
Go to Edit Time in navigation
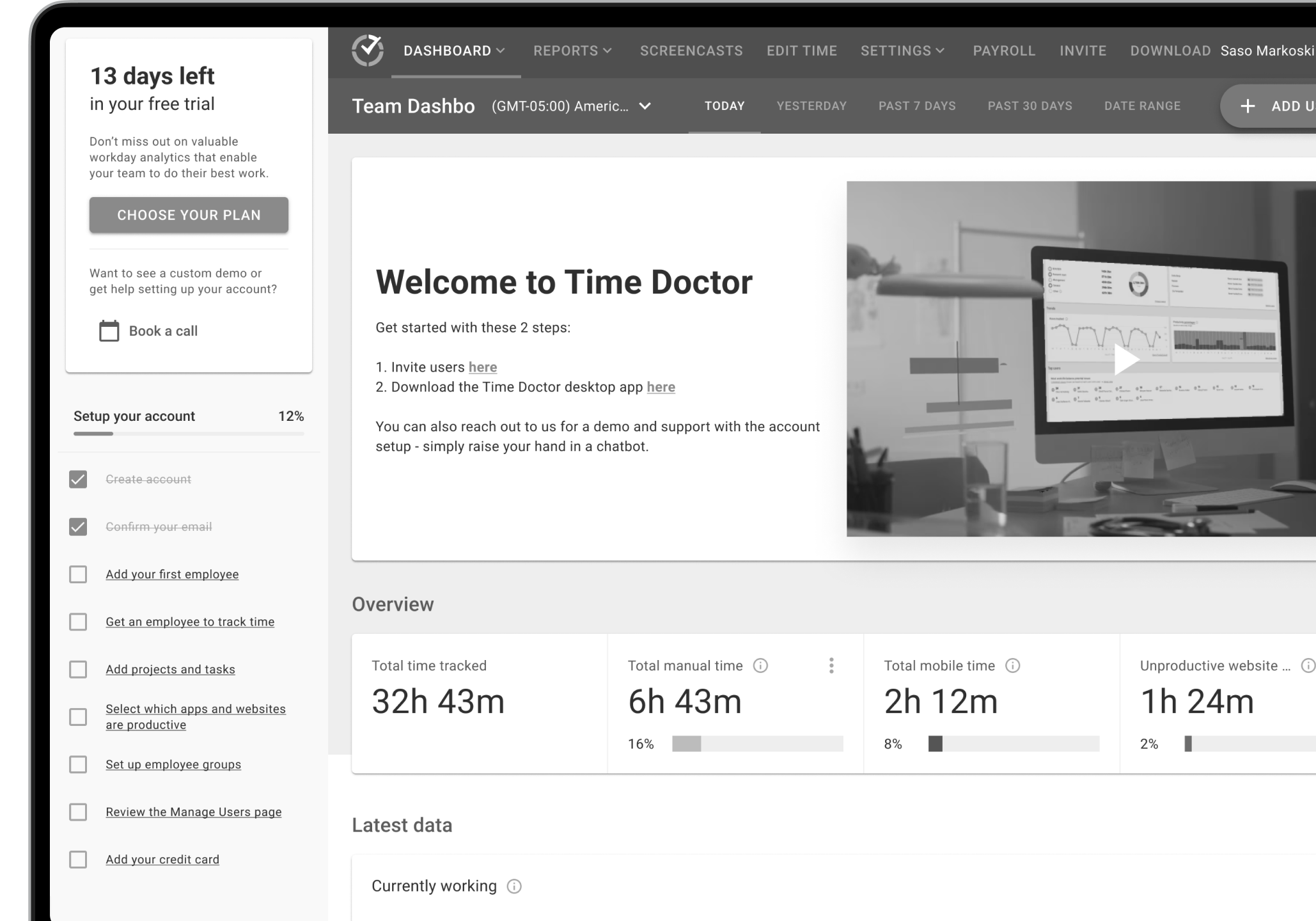click(802, 51)
